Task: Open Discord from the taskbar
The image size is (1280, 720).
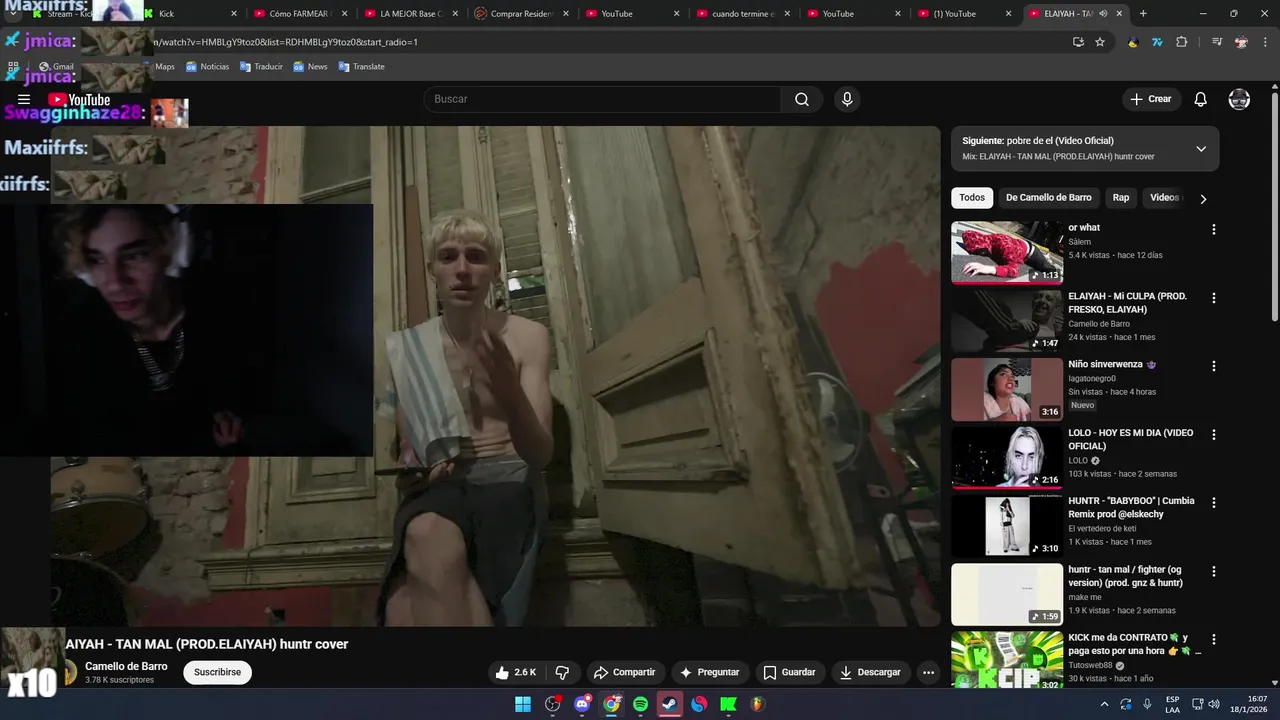Action: tap(582, 704)
